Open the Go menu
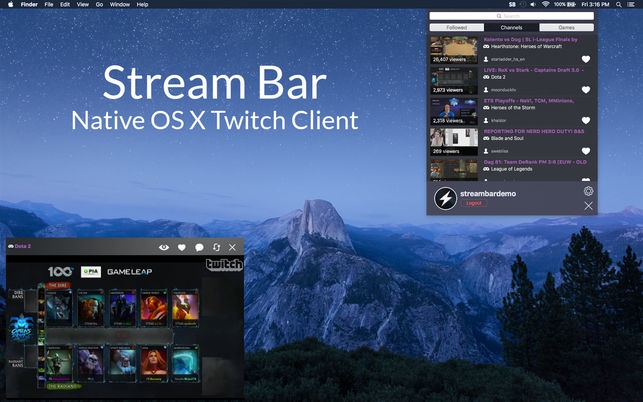The height and width of the screenshot is (402, 643). pos(99,5)
